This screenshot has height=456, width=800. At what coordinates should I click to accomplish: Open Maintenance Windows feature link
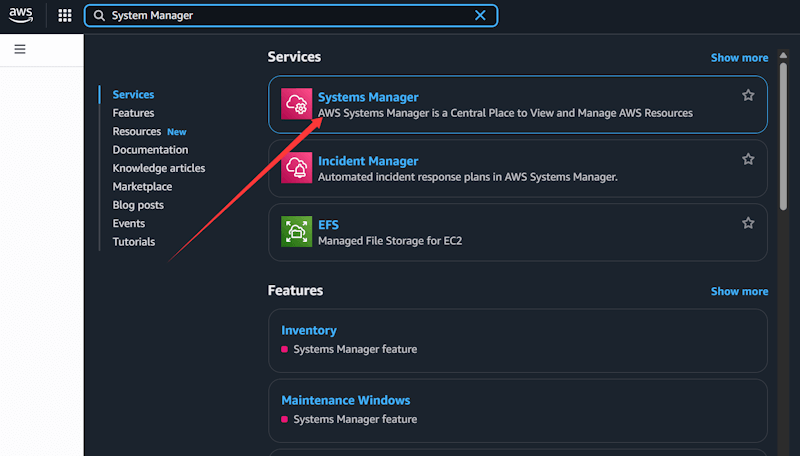click(345, 400)
